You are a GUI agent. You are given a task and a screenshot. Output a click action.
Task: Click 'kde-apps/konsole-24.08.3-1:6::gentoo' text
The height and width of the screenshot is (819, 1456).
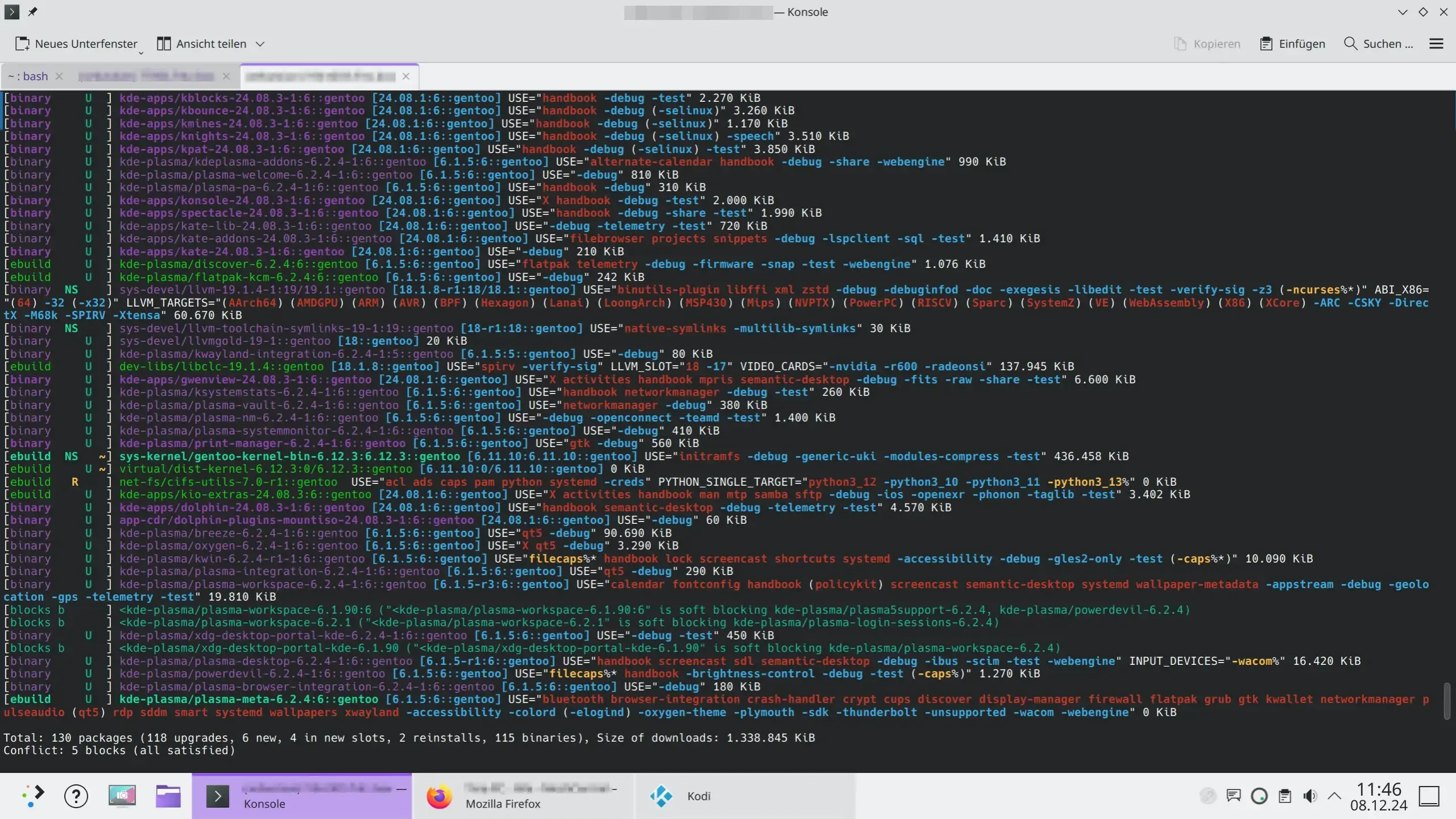pyautogui.click(x=242, y=200)
